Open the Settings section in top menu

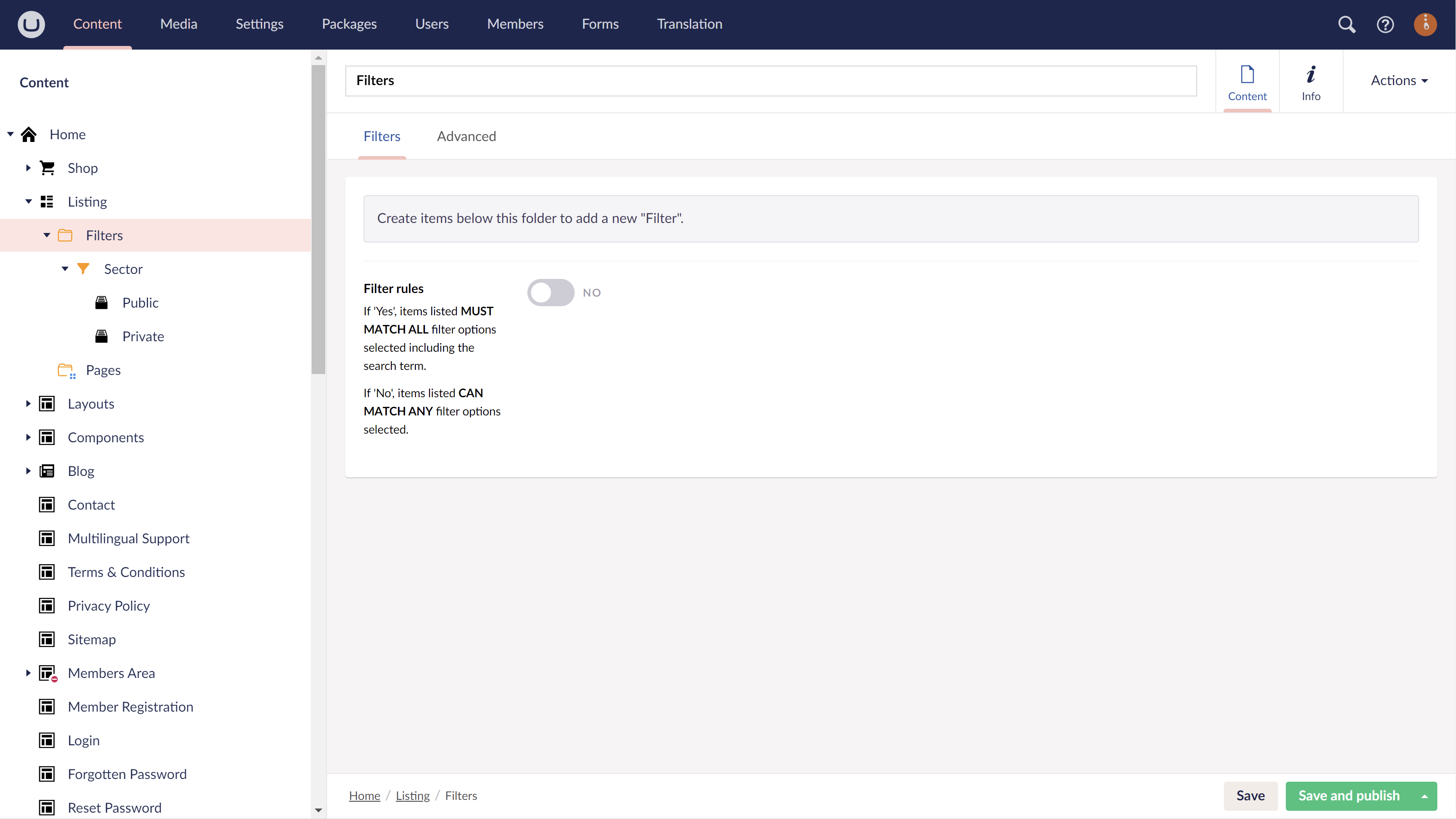(259, 24)
